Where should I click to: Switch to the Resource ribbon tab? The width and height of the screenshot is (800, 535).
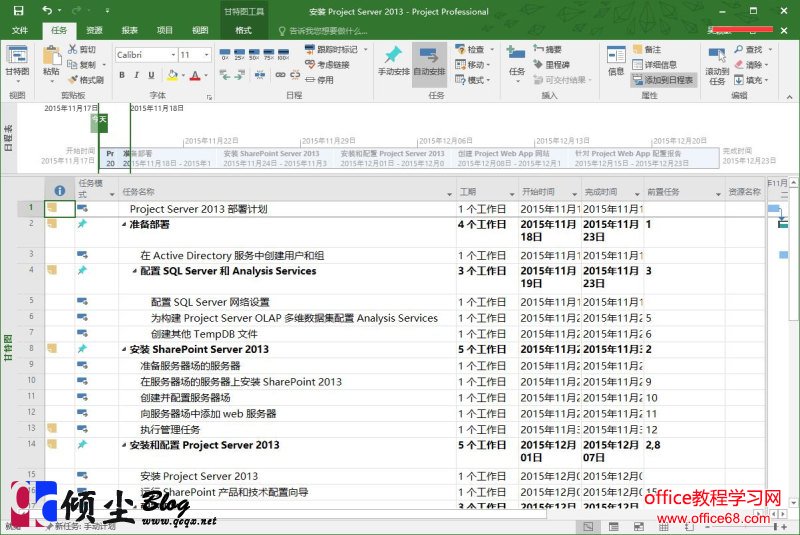tap(94, 30)
